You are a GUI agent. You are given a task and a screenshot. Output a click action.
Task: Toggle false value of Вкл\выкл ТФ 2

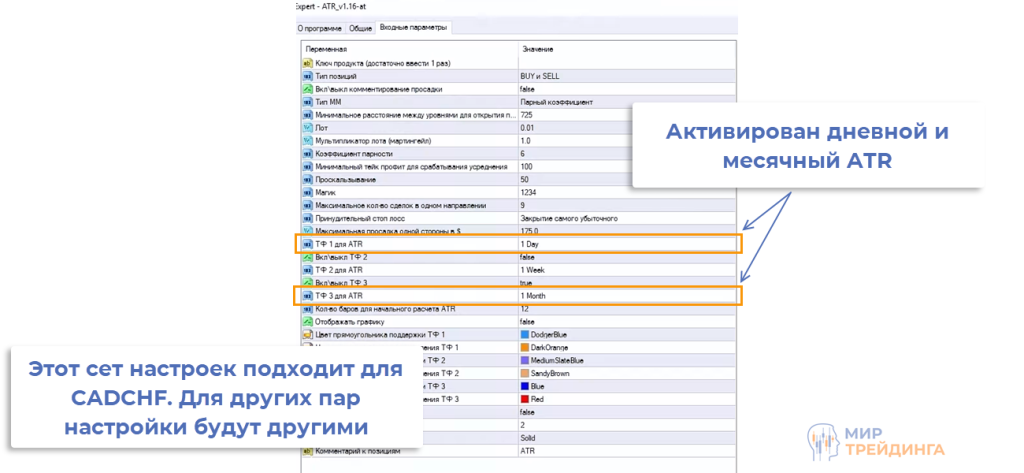[x=526, y=257]
